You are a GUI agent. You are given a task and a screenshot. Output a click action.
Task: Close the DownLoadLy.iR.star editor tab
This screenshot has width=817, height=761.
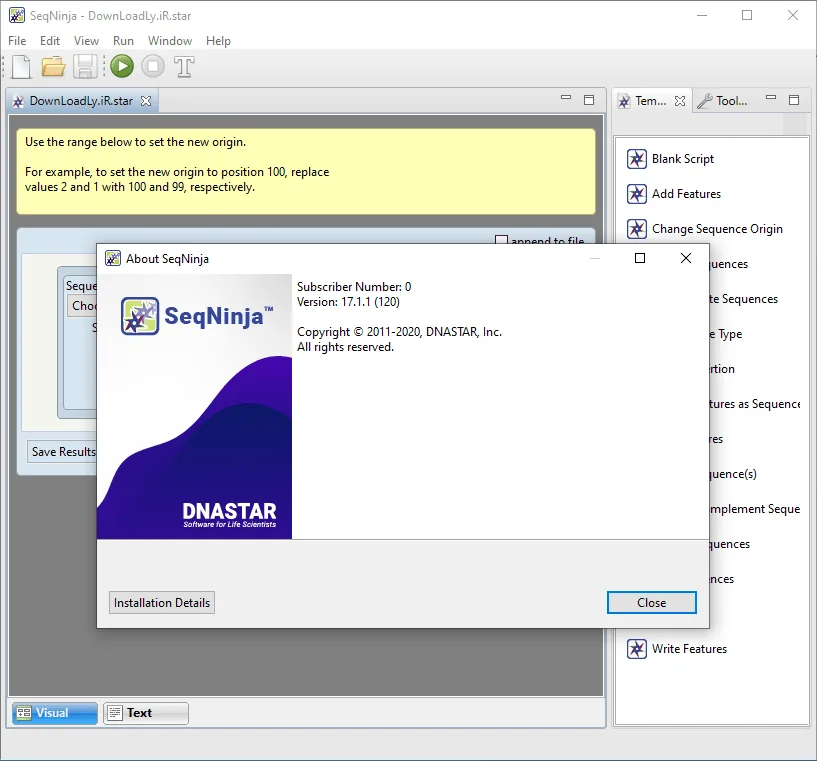(146, 101)
